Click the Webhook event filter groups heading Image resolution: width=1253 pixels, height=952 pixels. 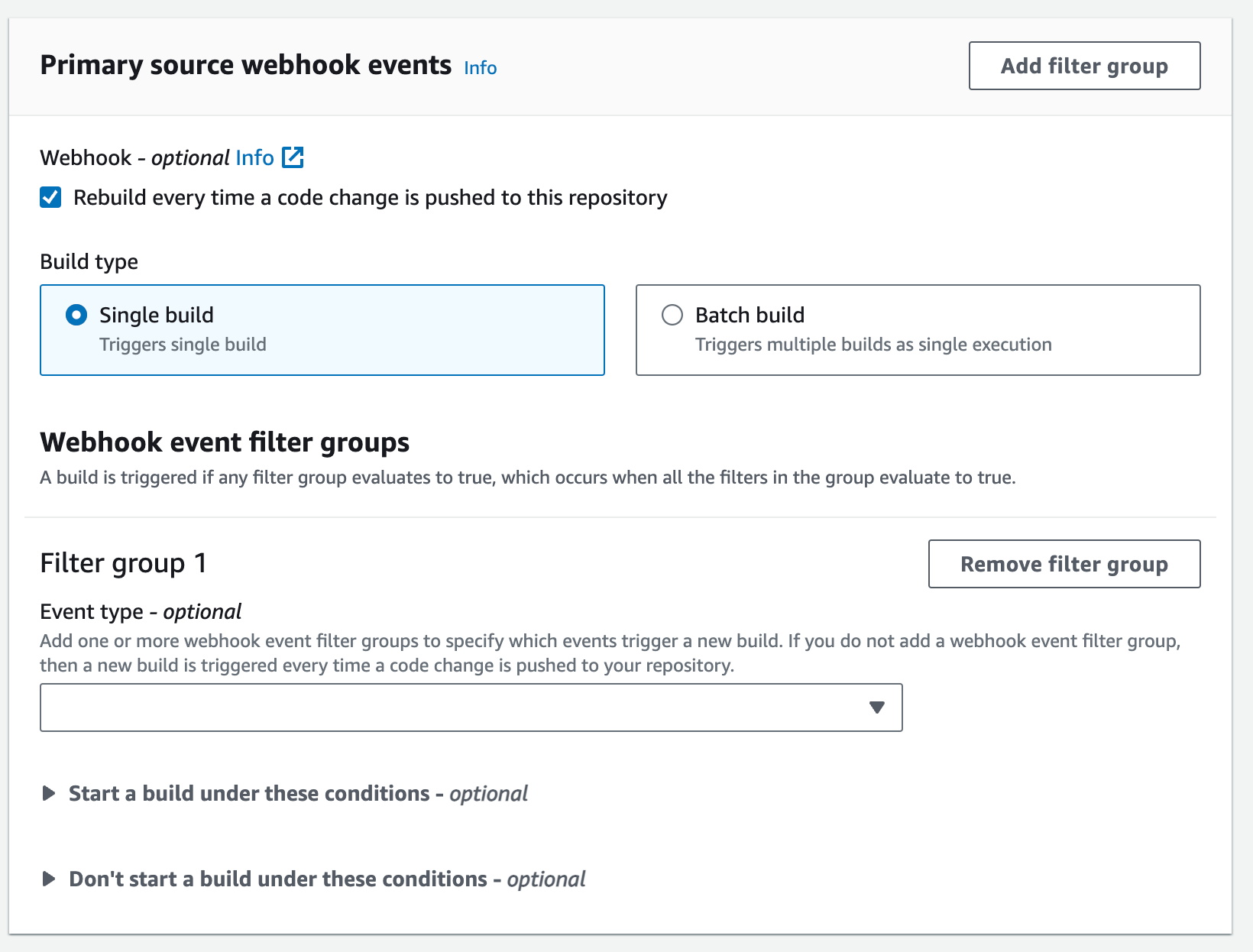coord(225,442)
